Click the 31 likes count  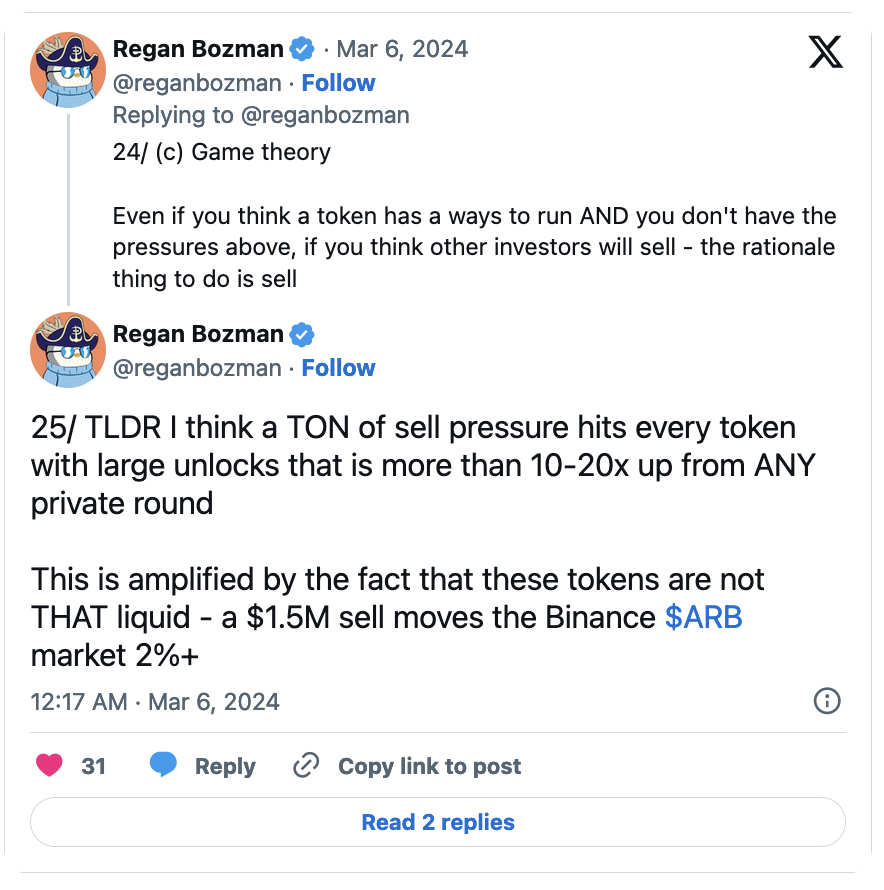94,766
